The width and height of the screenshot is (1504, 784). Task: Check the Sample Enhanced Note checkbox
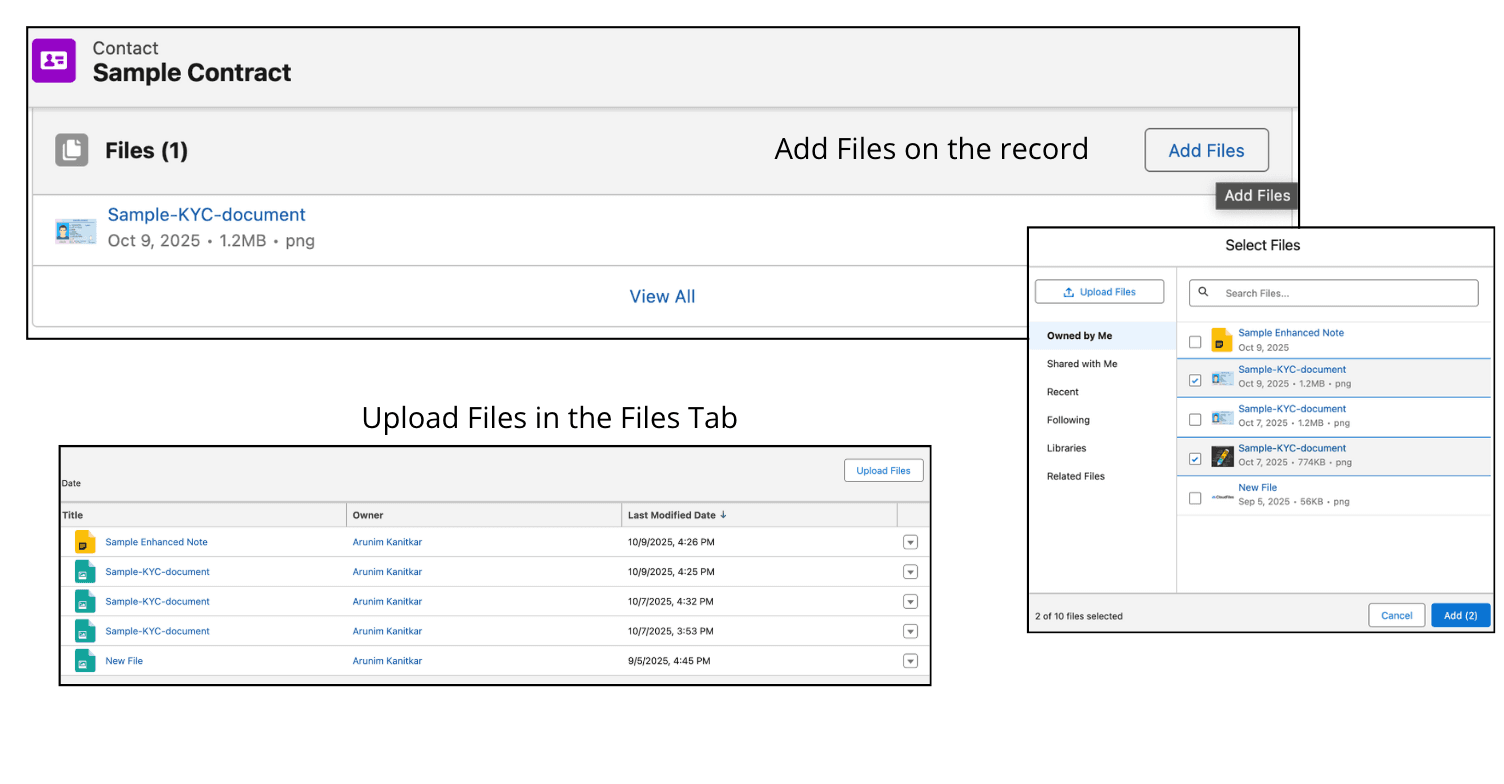coord(1194,340)
